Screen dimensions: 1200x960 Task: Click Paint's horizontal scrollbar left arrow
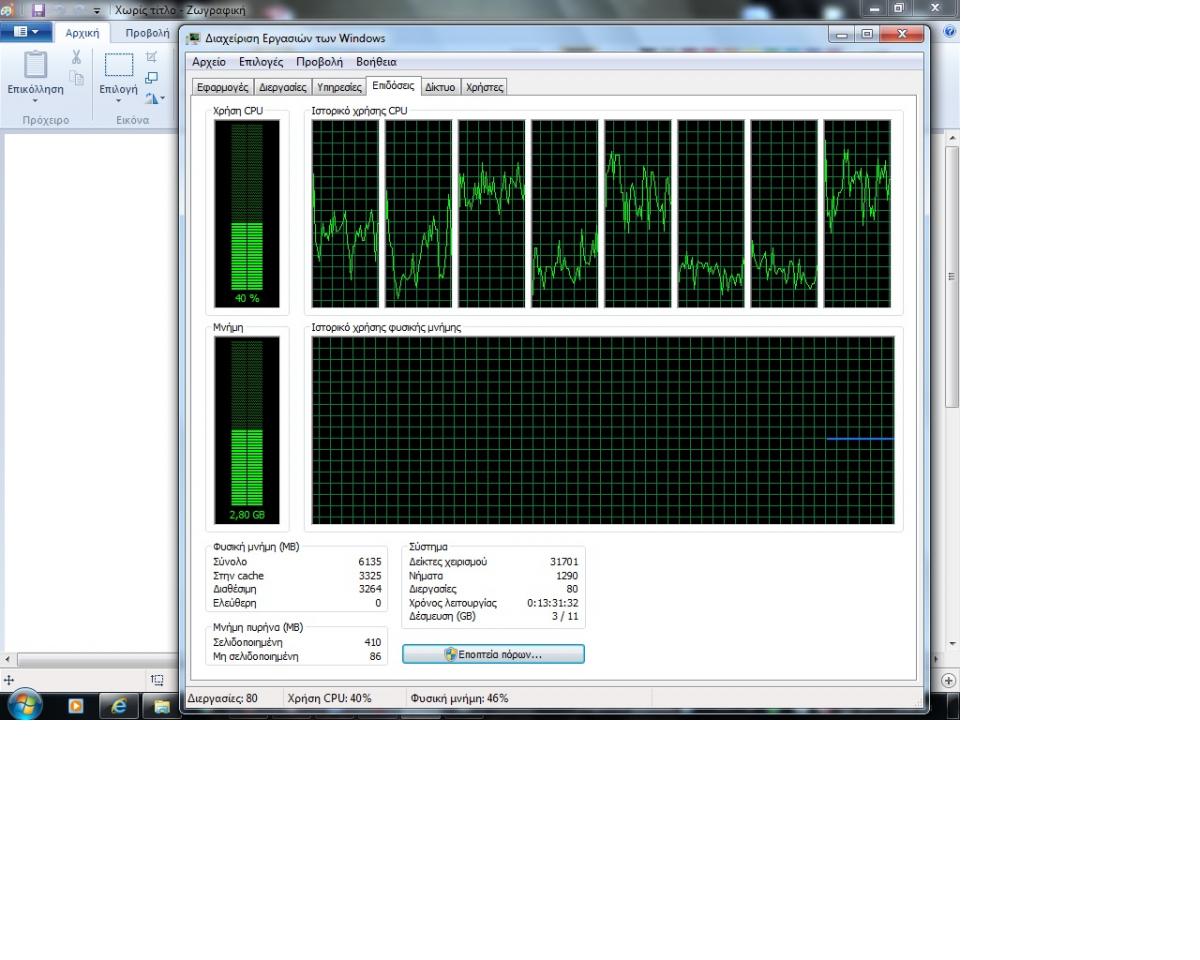9,660
